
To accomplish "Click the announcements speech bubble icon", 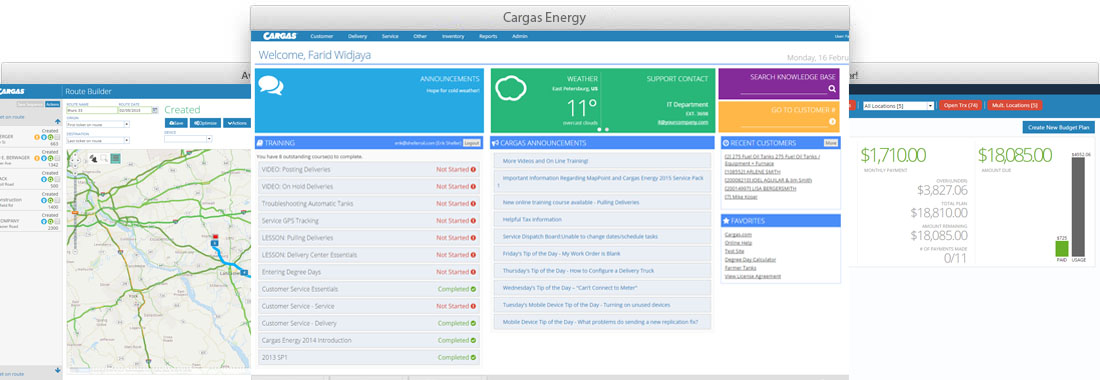I will (x=271, y=86).
